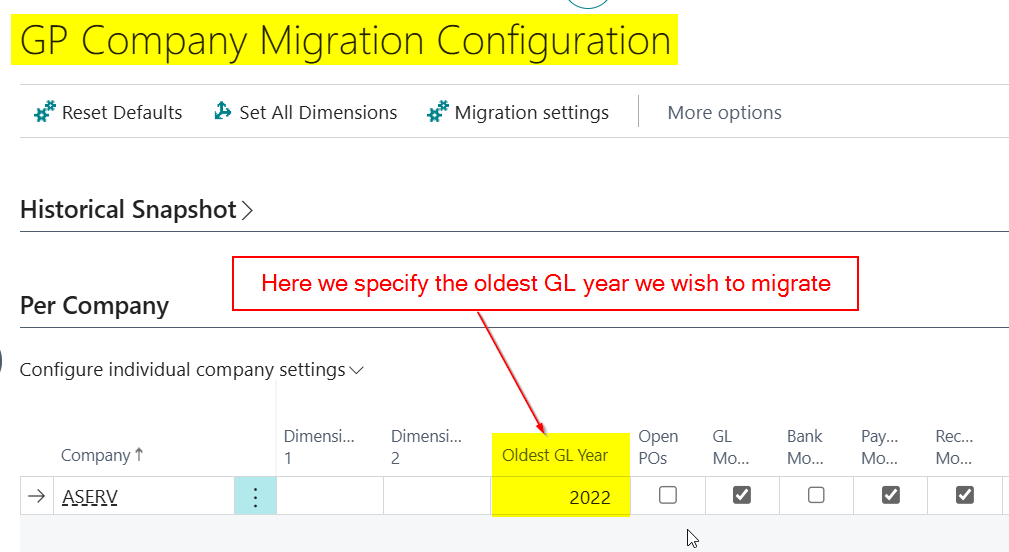Uncheck the GL module checkbox for ASERV
Screen dimensions: 1009x552
(742, 495)
